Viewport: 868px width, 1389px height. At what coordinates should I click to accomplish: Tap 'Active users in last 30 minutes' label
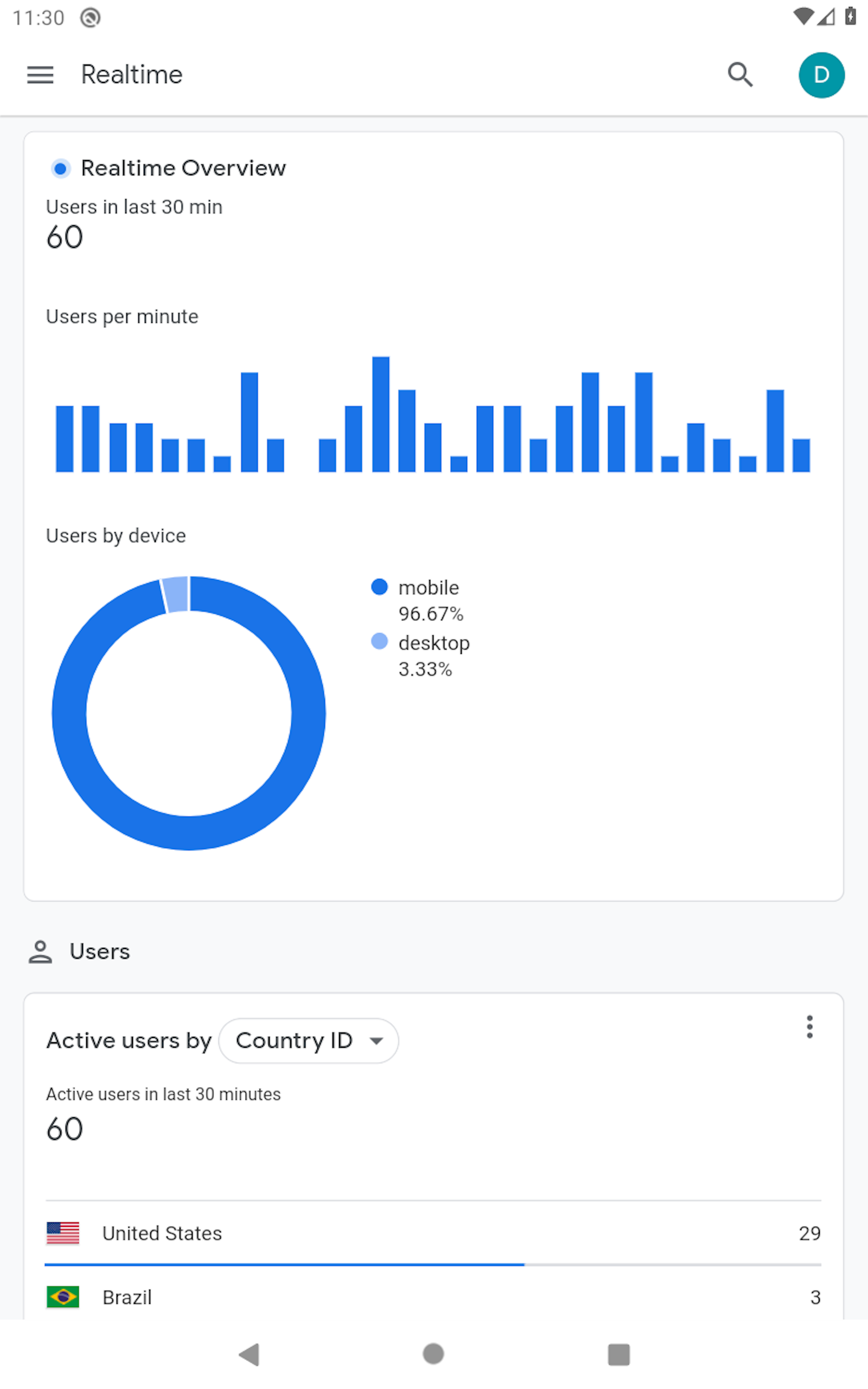click(x=163, y=1094)
